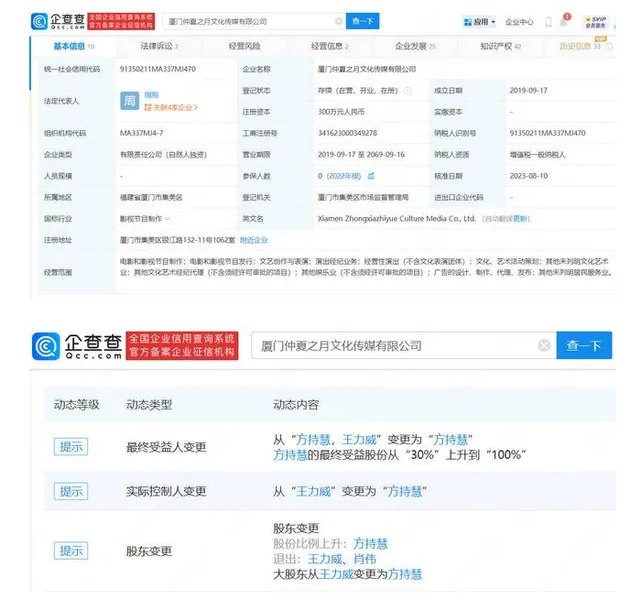Click 方持慧 at the end of 大股东 line

[x=405, y=574]
